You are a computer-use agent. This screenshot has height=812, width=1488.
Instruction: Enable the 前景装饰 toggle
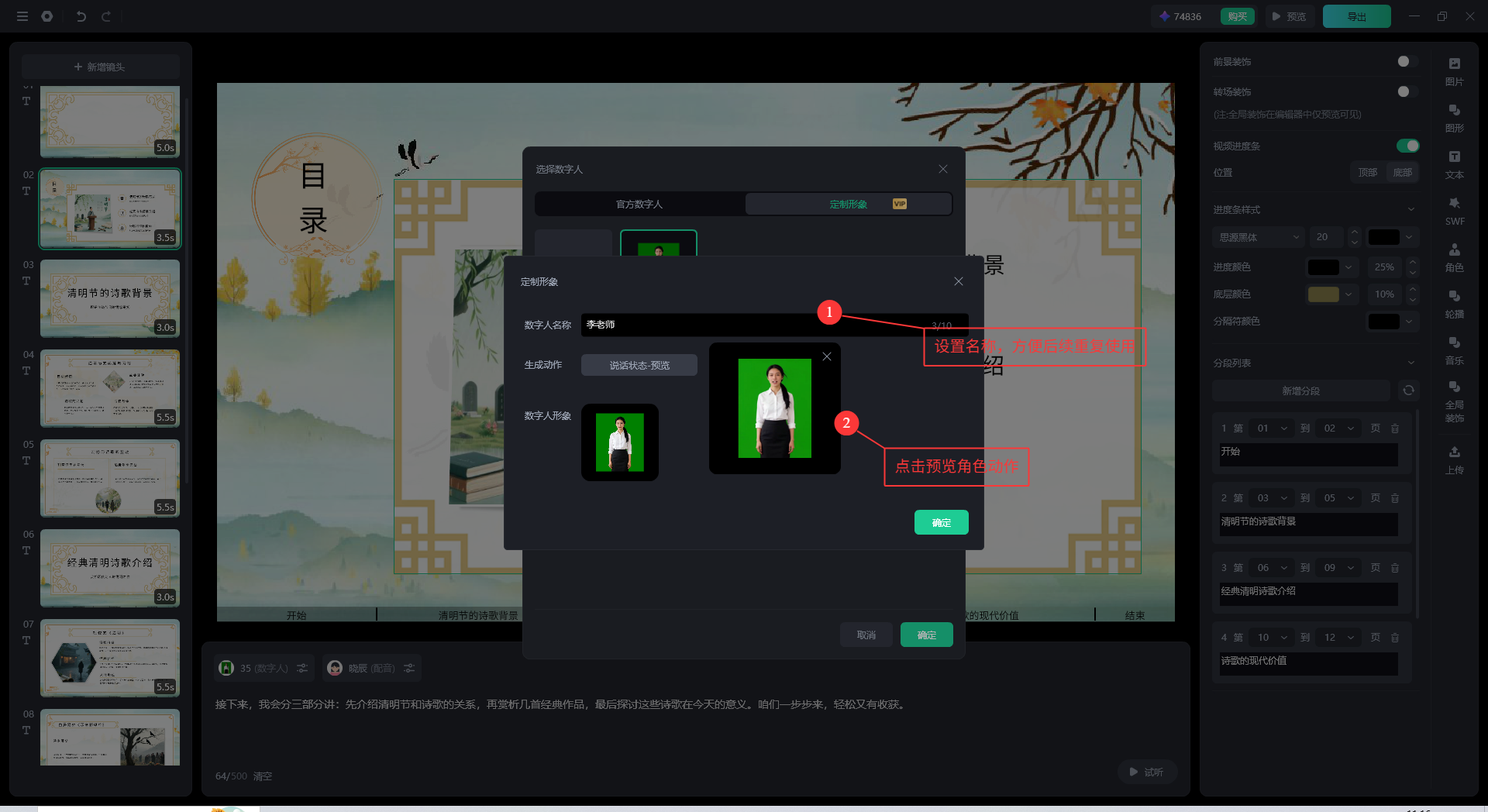[x=1407, y=61]
